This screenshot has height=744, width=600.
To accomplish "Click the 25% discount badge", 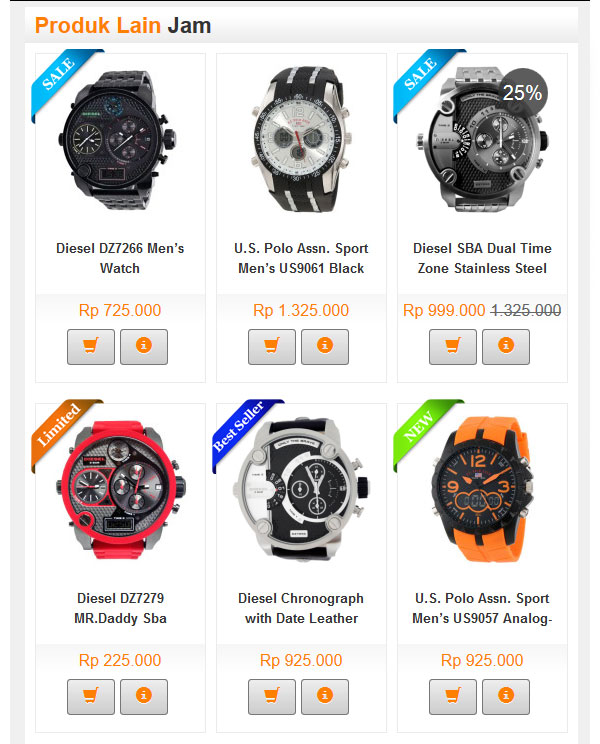I will tap(522, 93).
